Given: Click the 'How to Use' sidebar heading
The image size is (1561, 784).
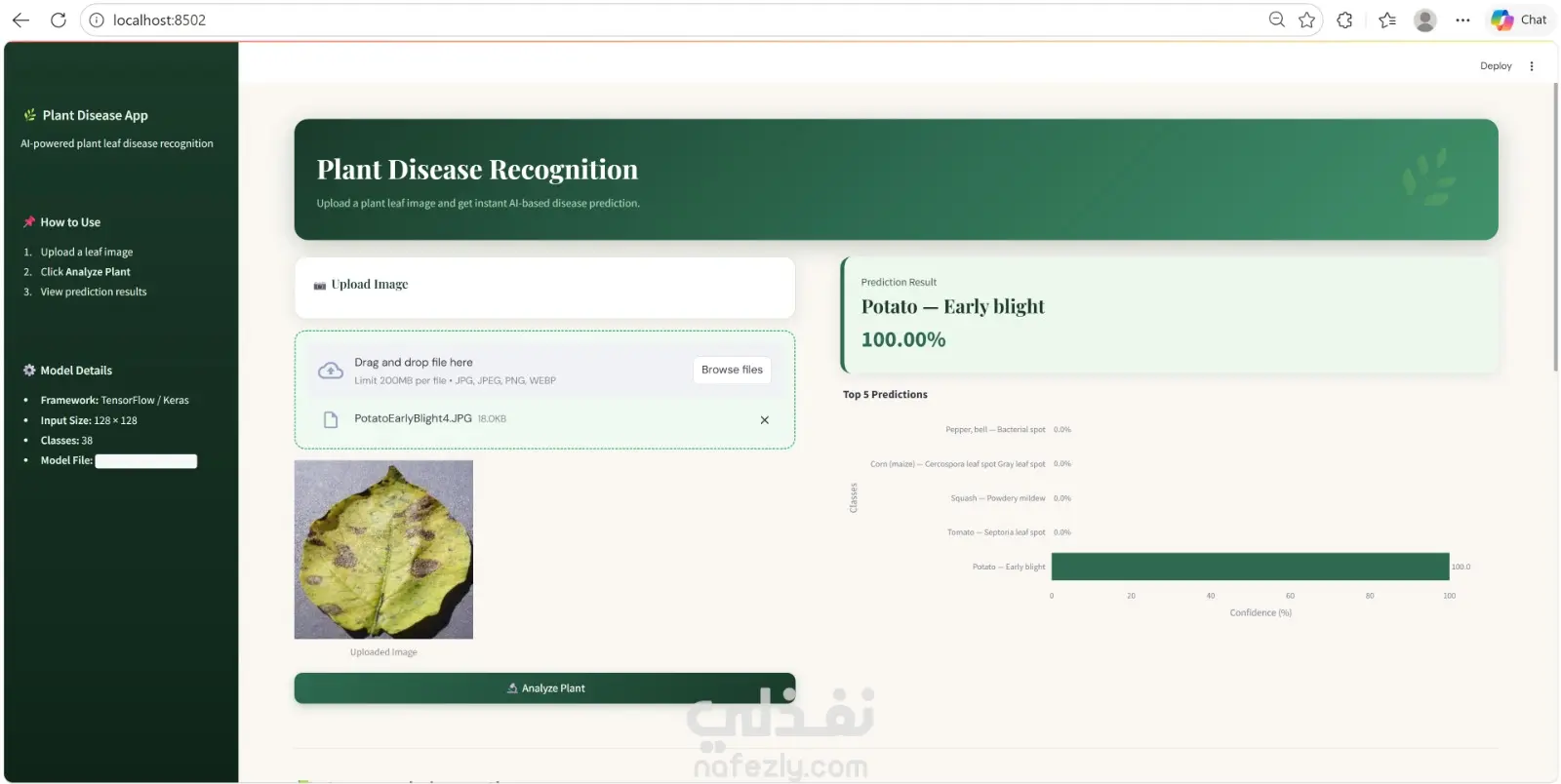Looking at the screenshot, I should 70,222.
